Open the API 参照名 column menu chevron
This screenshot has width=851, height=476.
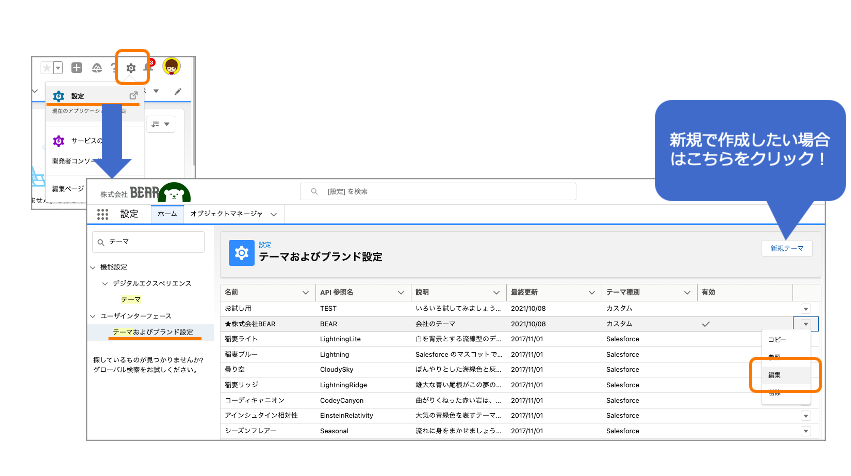point(401,293)
